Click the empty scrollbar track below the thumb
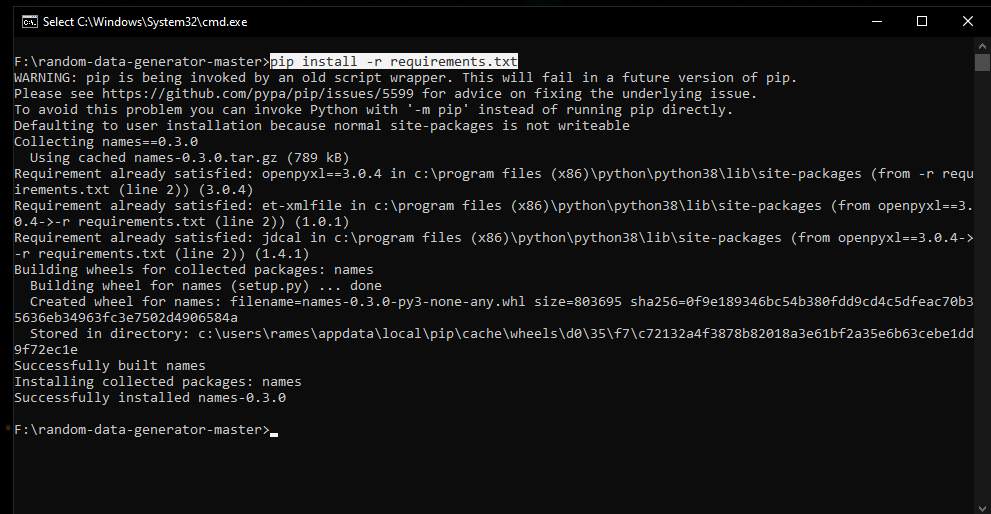Image resolution: width=991 pixels, height=514 pixels. click(982, 285)
